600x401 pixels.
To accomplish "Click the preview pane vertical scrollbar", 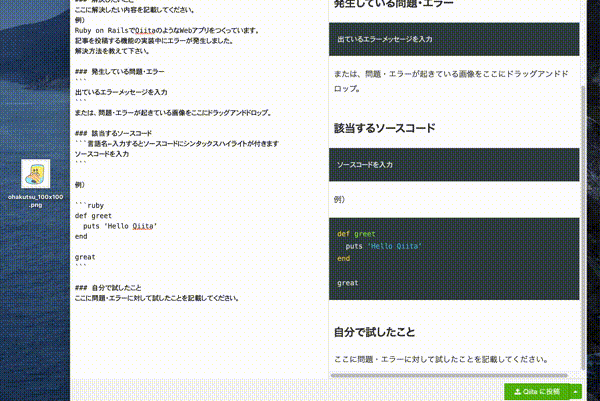I will (x=583, y=227).
